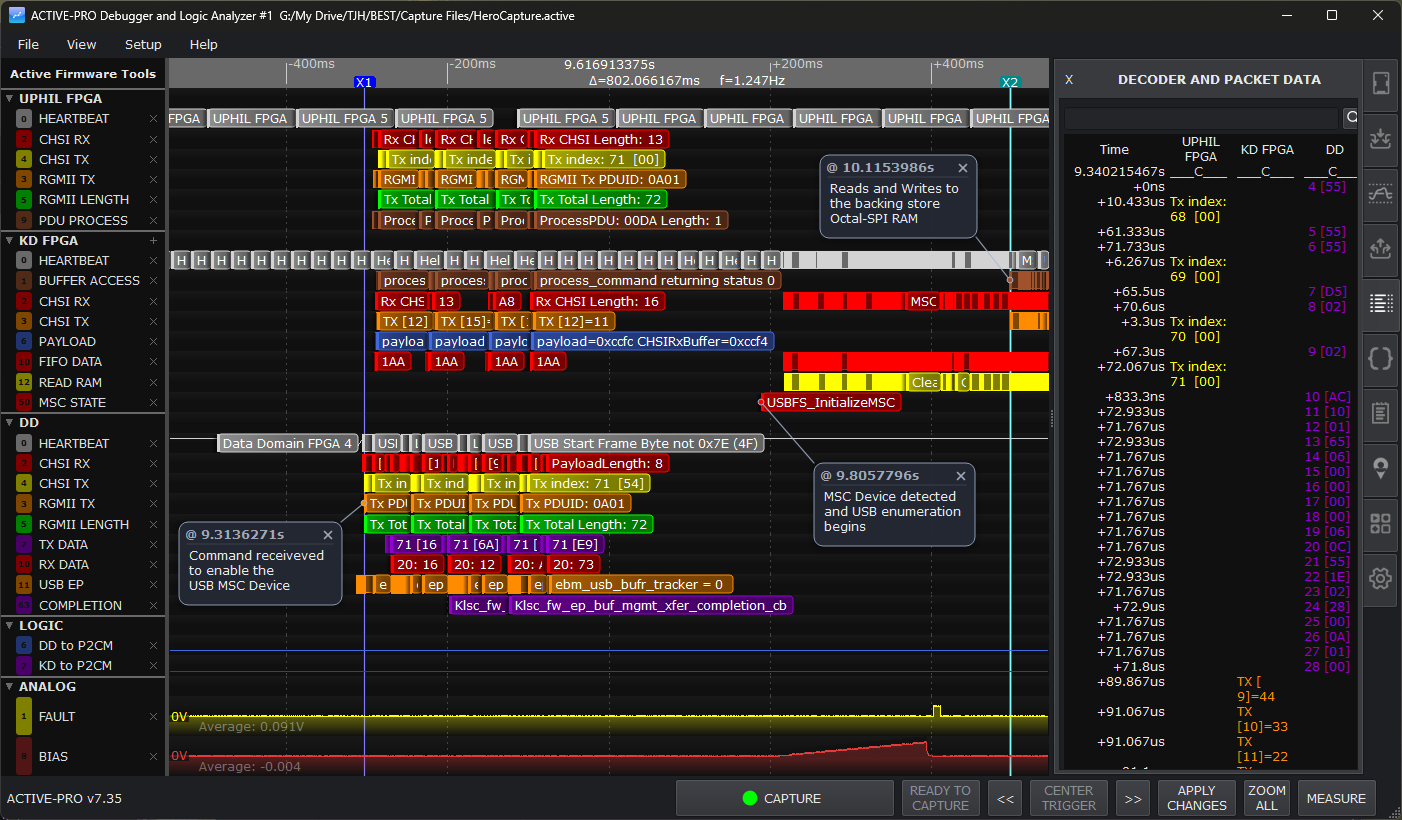Remove the COMPLETION channel
This screenshot has height=820, width=1402.
pos(153,606)
